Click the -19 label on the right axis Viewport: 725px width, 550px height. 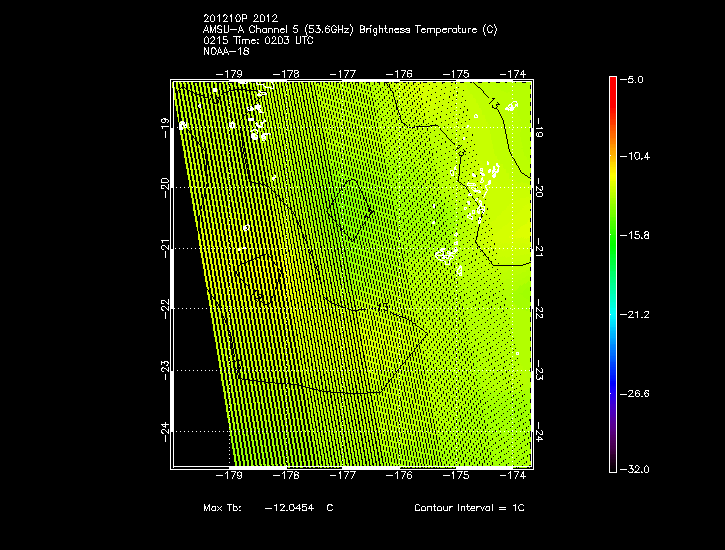coord(540,127)
